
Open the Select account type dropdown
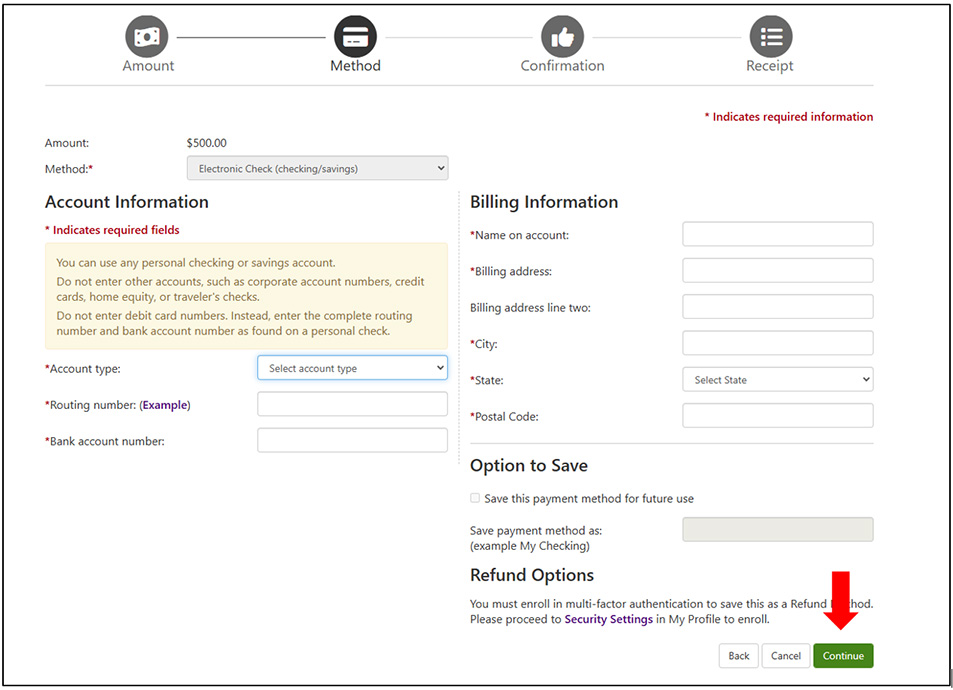pyautogui.click(x=353, y=368)
